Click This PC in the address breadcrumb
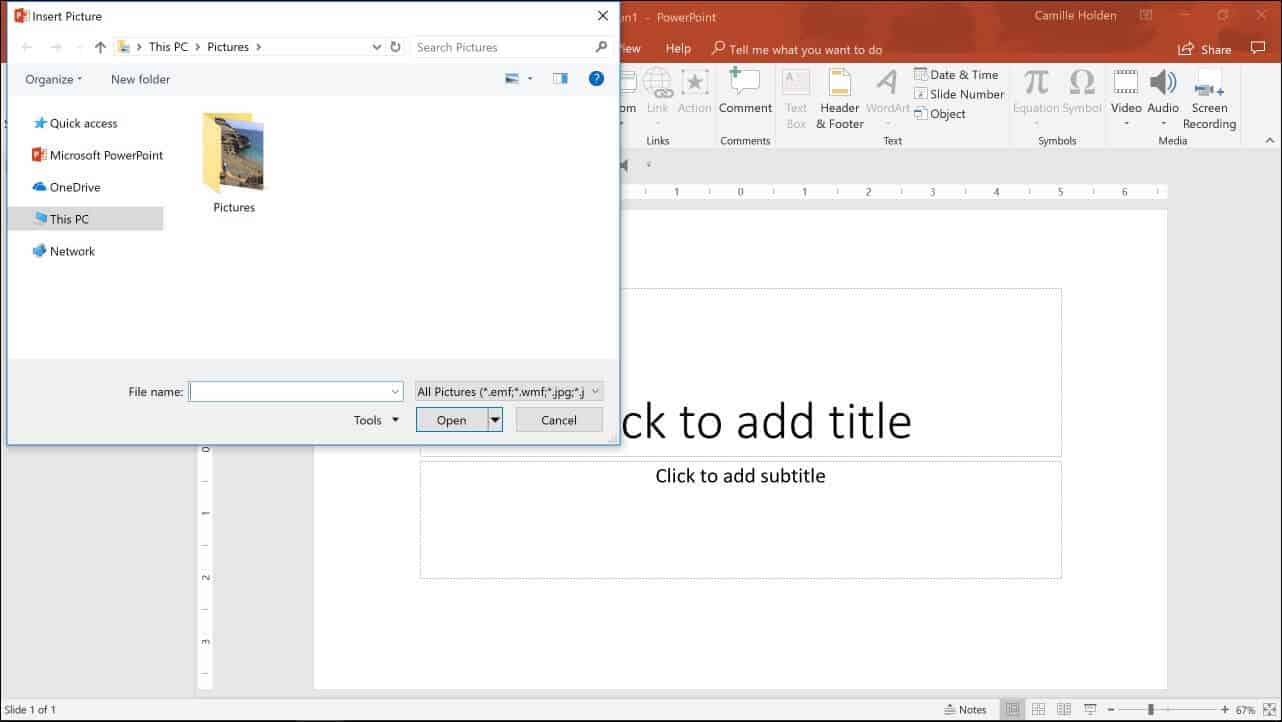The image size is (1282, 722). pos(168,47)
